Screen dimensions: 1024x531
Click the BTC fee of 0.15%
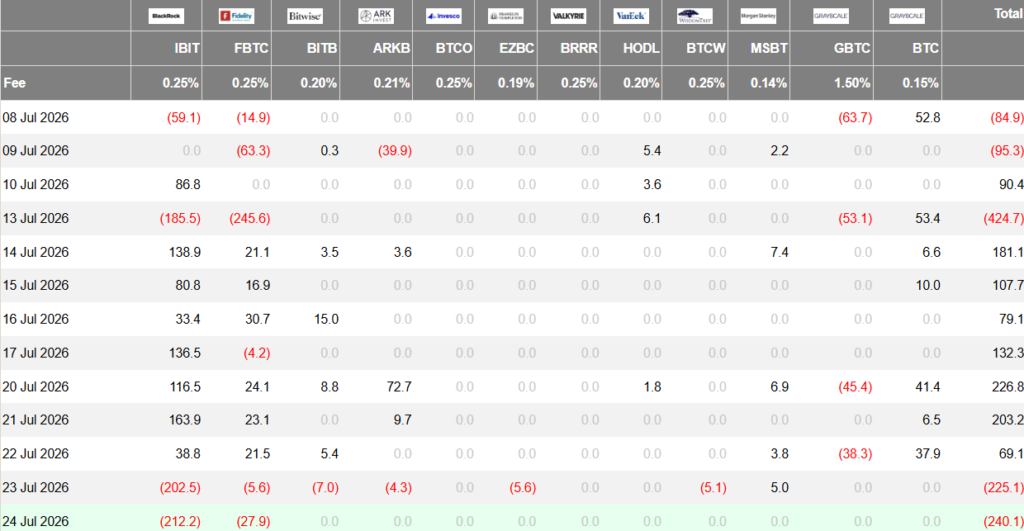921,83
